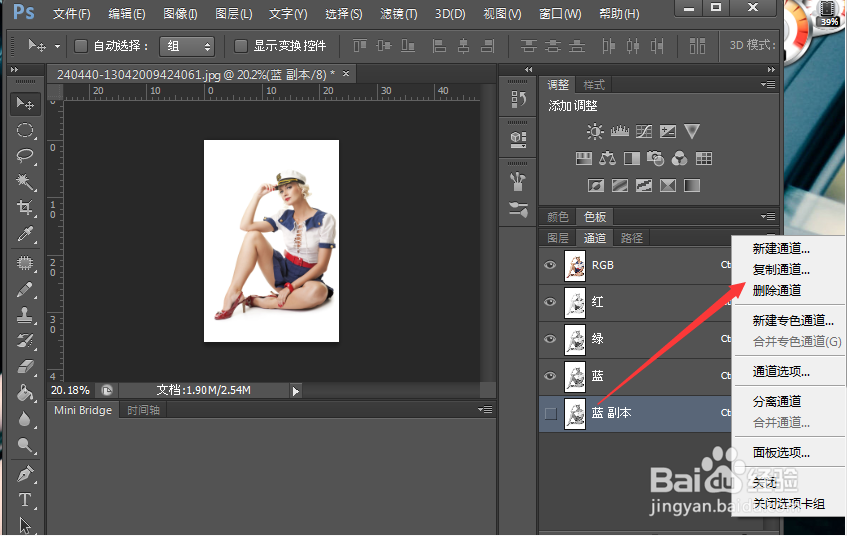Click the 20.18% zoom level field
This screenshot has height=536, width=847.
70,390
